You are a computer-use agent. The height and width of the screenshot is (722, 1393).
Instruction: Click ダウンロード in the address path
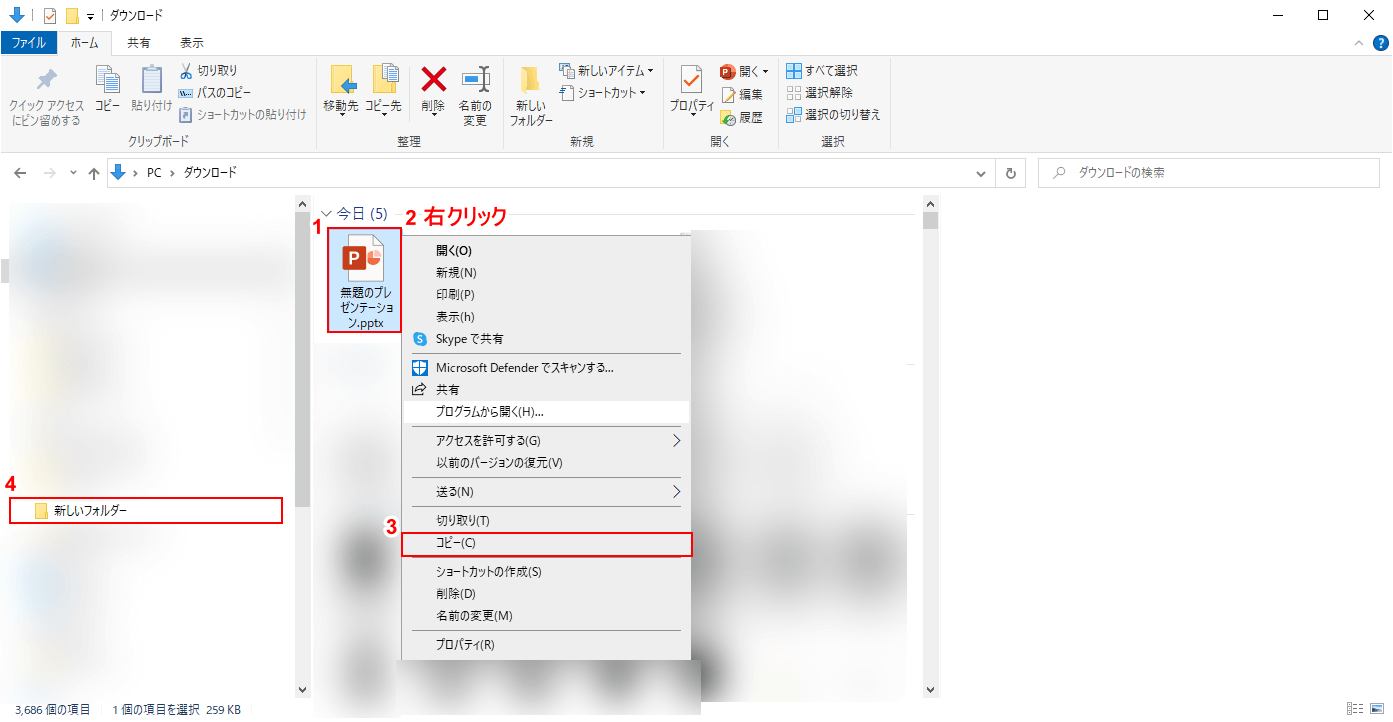(211, 173)
